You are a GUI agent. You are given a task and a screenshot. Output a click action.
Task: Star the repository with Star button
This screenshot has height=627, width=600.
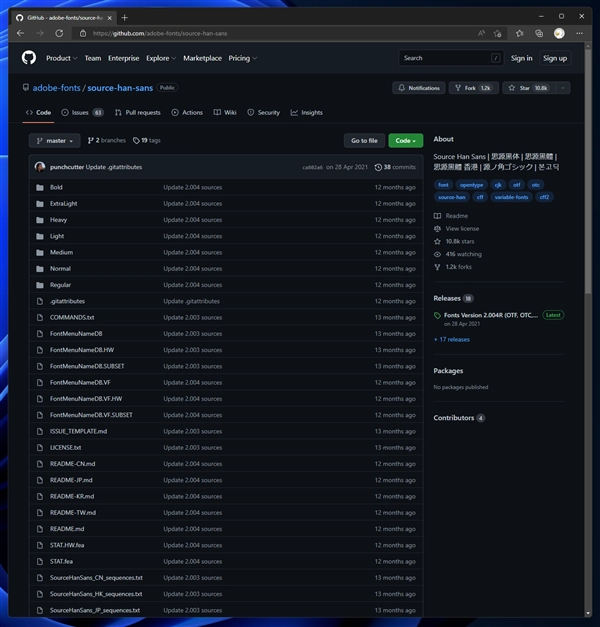[x=528, y=88]
